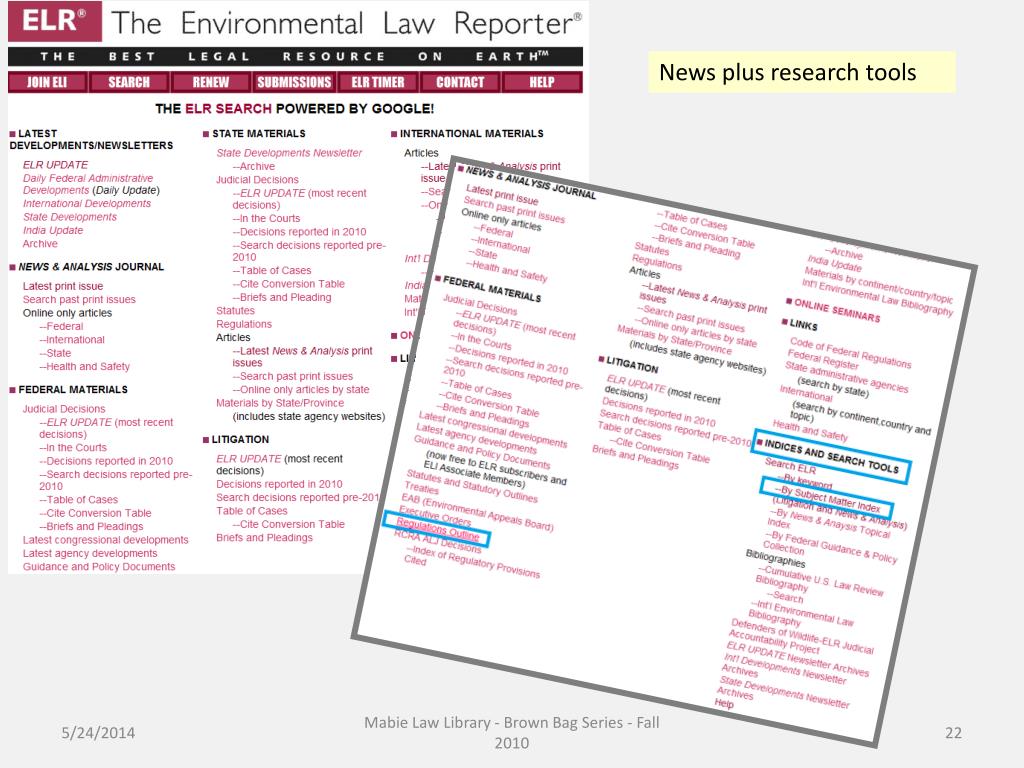This screenshot has width=1024, height=768.
Task: Click THE ELR SEARCH POWERED BY GOOGLE heading
Action: coord(294,108)
